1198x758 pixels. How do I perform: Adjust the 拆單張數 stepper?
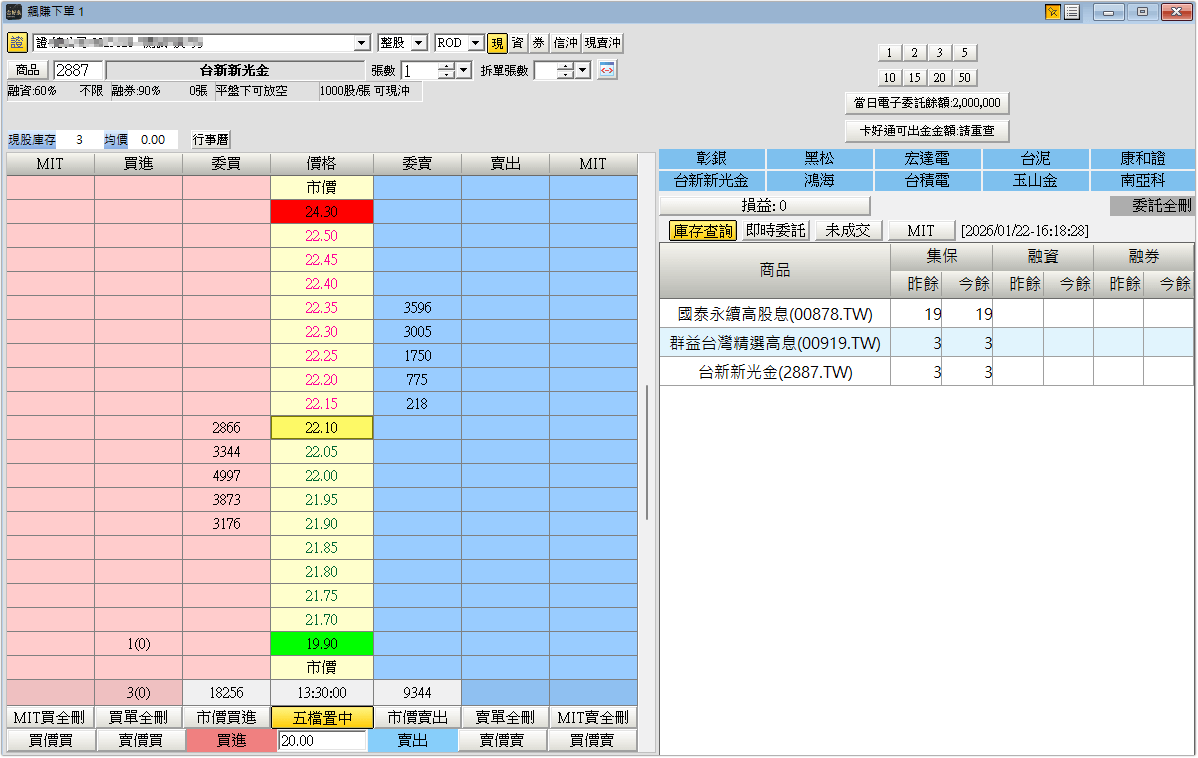point(565,71)
